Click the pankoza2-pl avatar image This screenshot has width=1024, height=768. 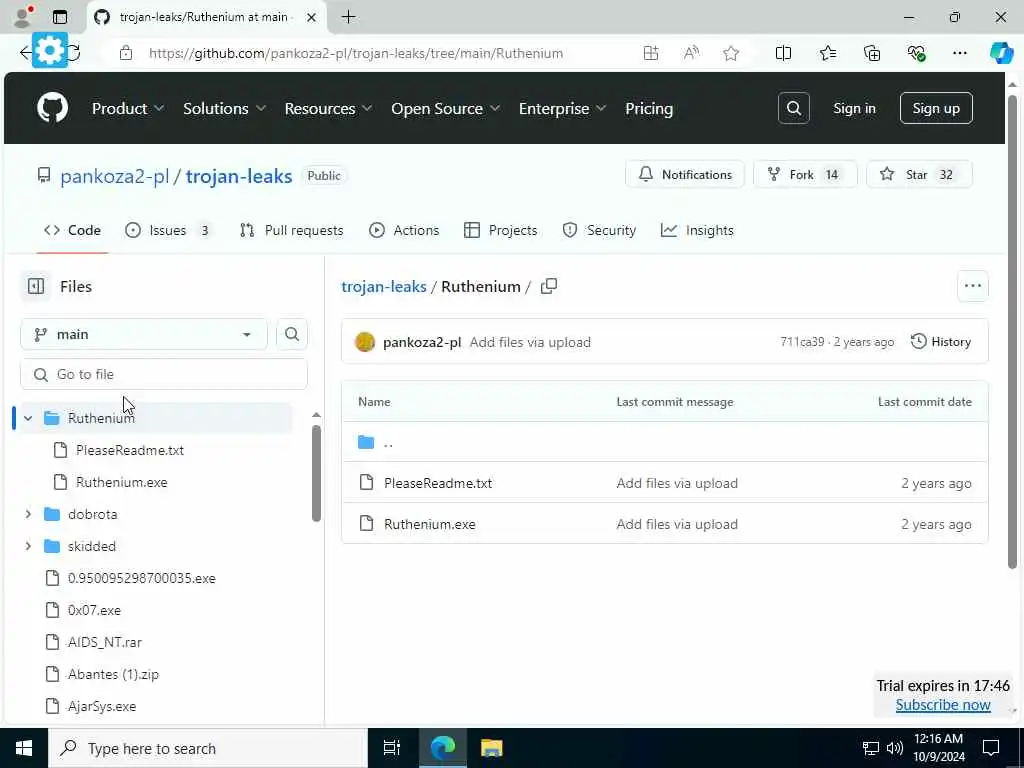pos(364,342)
